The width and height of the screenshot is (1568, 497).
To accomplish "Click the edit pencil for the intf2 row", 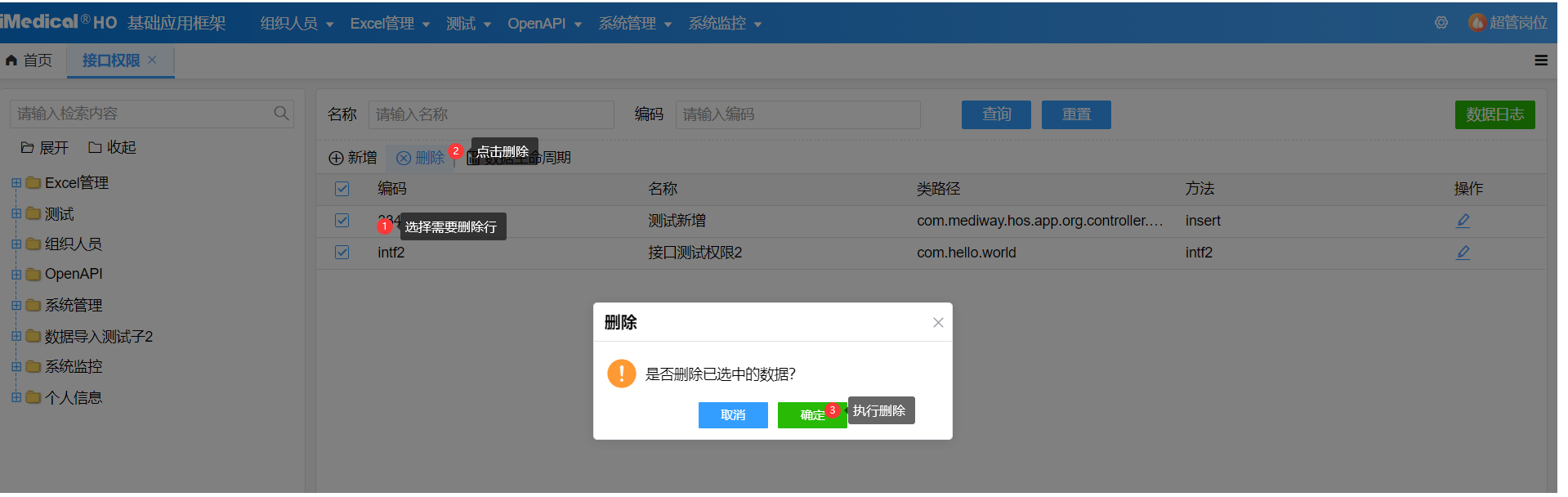I will [x=1463, y=253].
